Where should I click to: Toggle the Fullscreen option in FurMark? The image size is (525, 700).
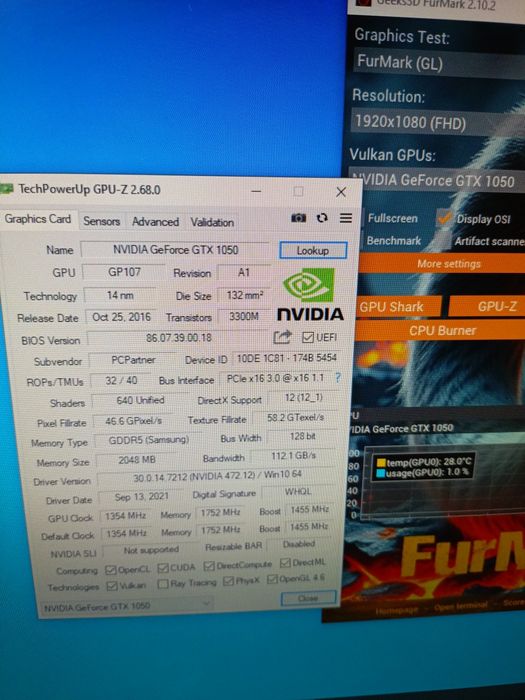tap(392, 218)
